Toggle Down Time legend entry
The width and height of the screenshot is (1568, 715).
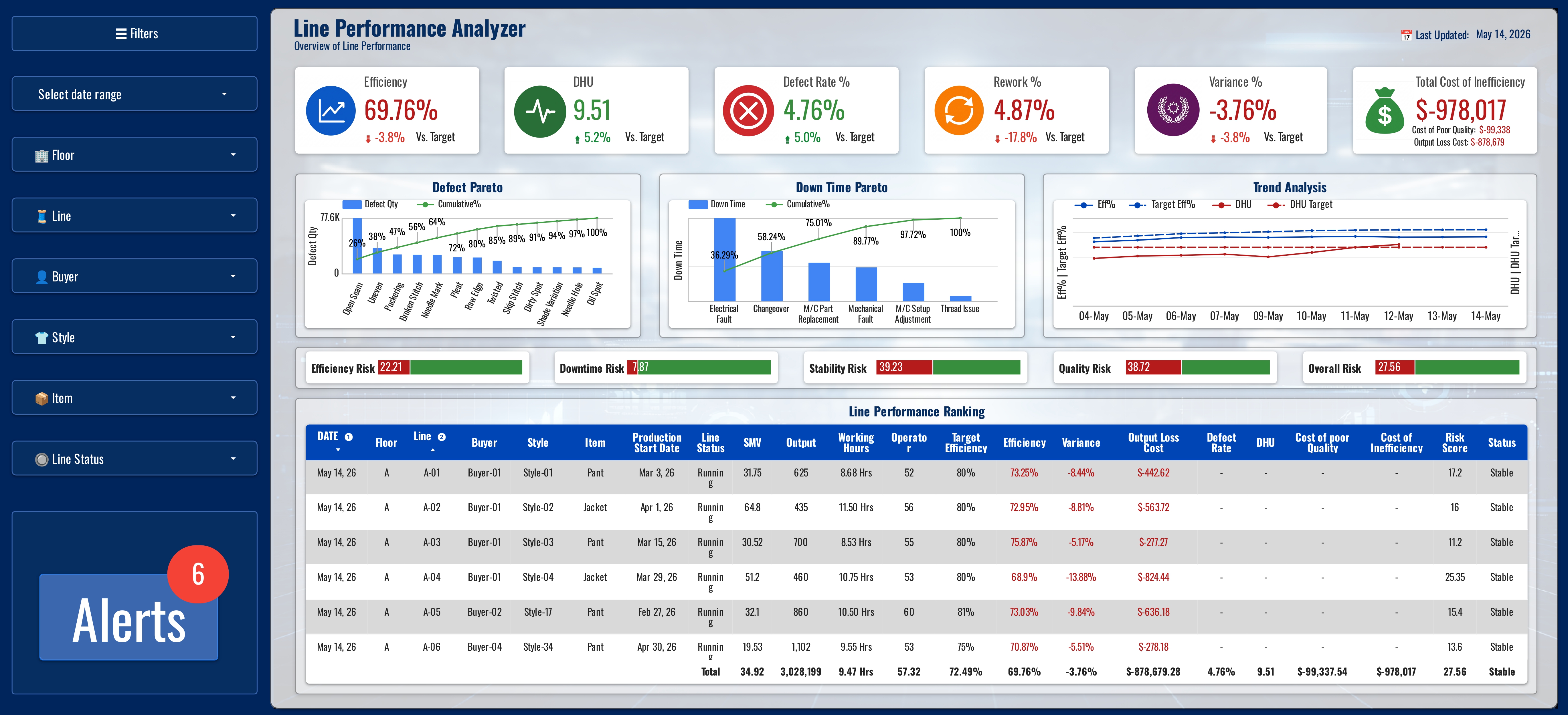(717, 204)
